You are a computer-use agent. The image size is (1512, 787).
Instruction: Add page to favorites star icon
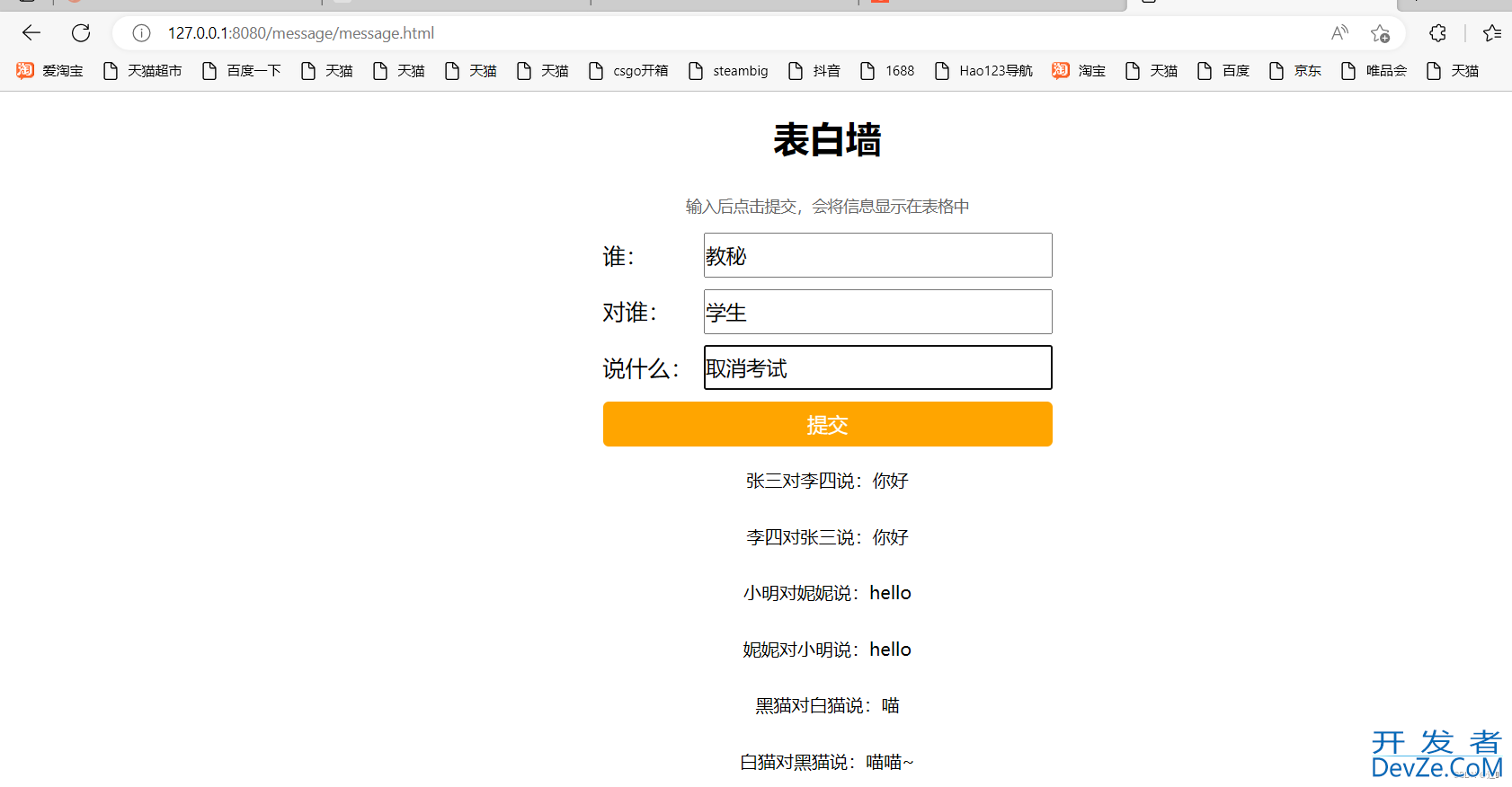point(1380,33)
